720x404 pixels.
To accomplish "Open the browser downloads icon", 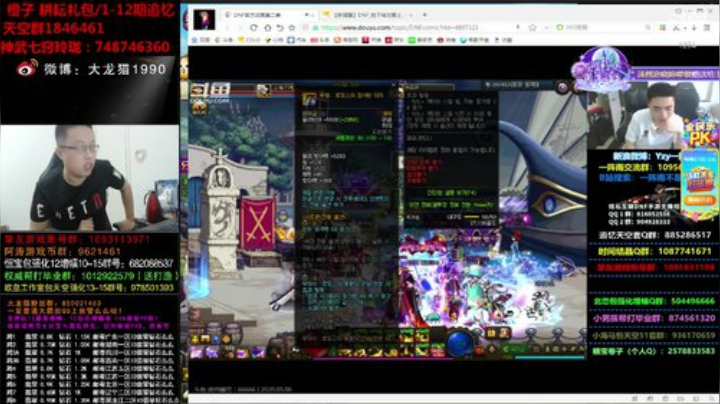I will click(694, 28).
